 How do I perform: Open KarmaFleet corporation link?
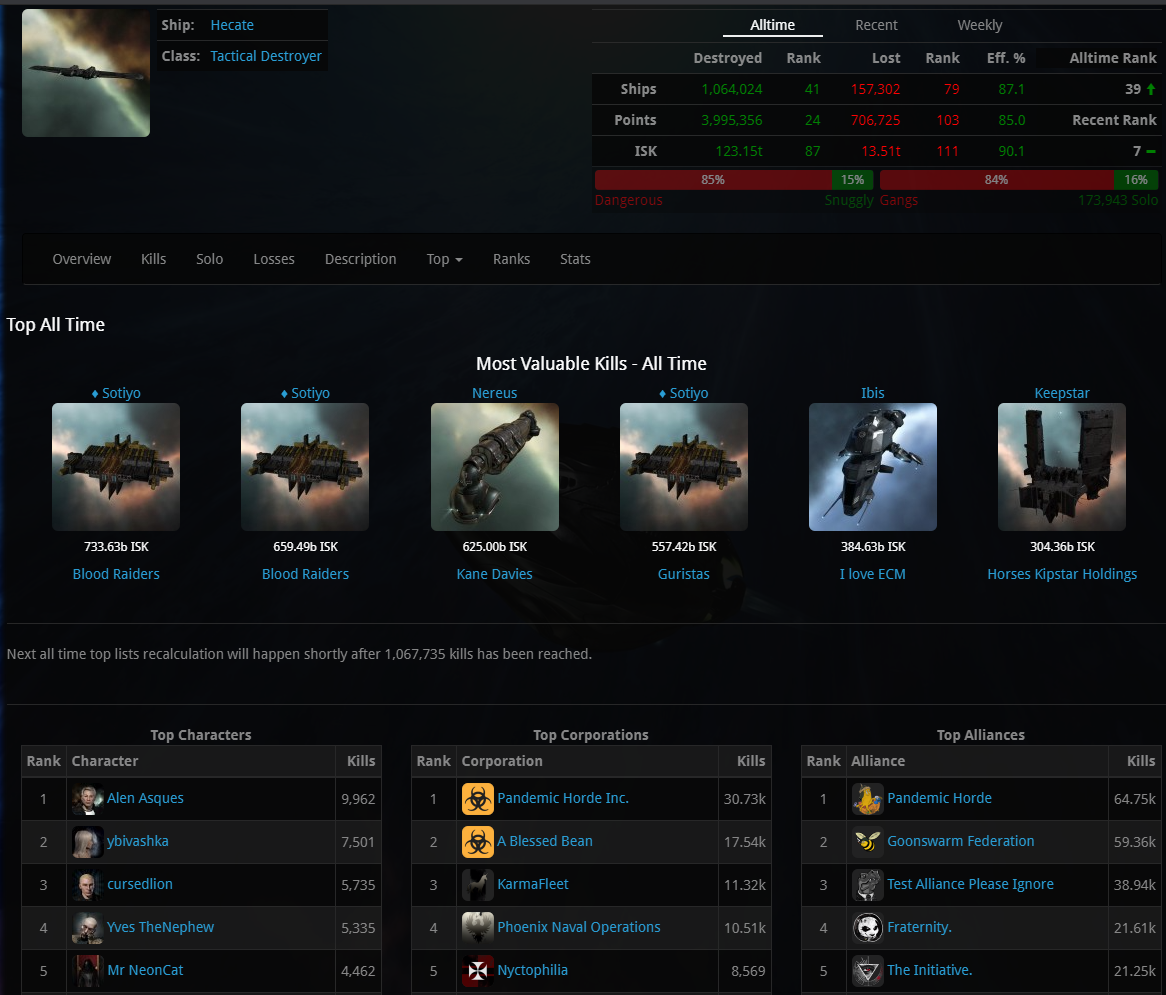[x=532, y=885]
